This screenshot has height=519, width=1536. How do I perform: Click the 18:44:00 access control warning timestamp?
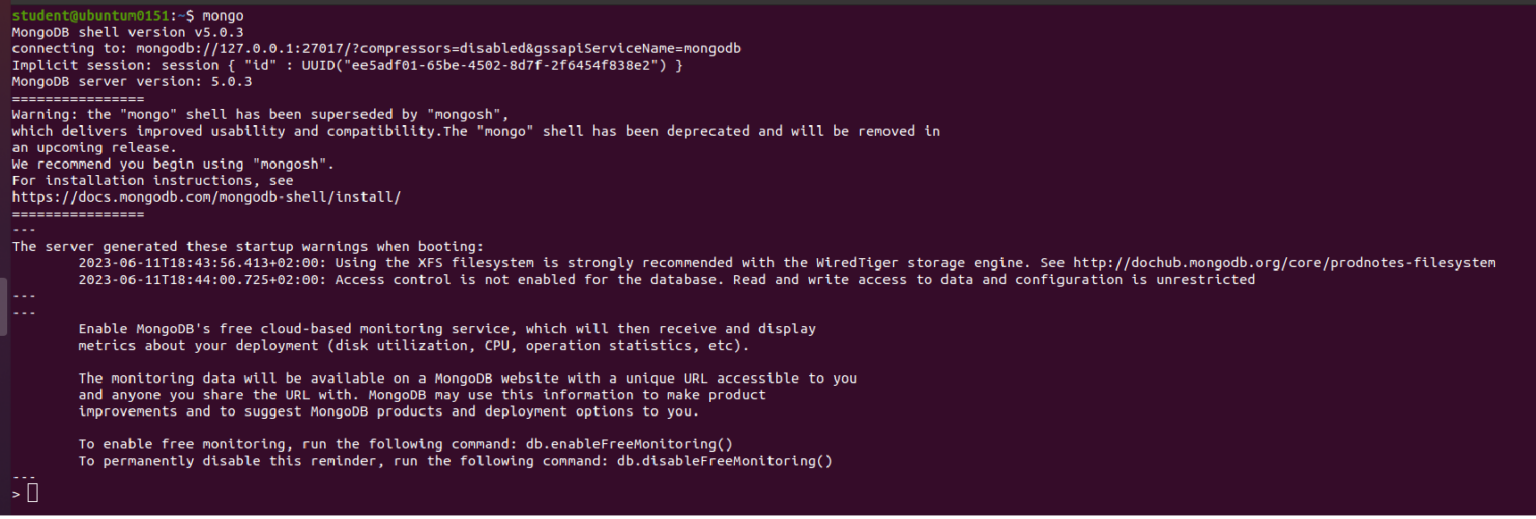(198, 280)
